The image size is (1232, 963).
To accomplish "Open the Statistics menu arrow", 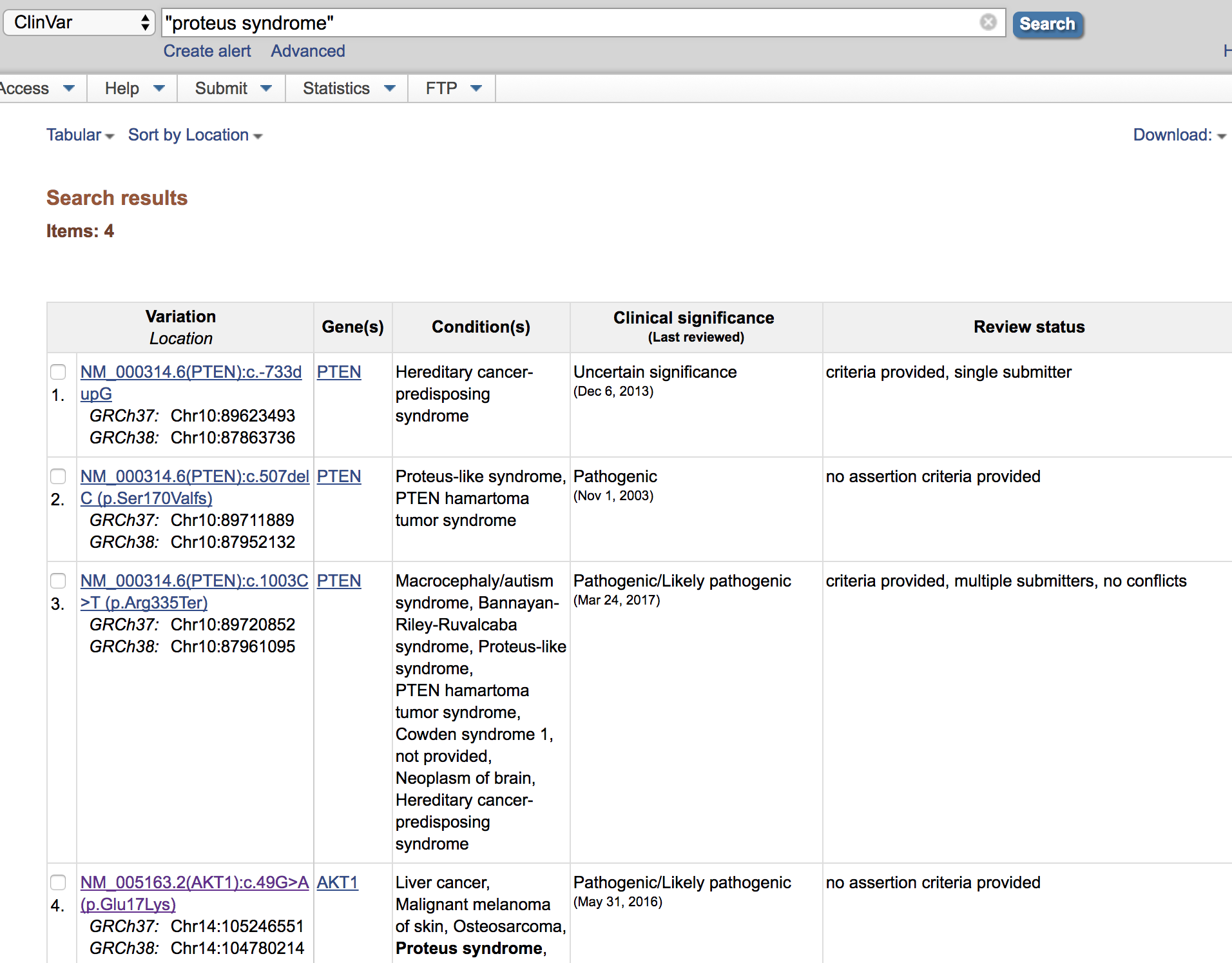I will pos(389,88).
